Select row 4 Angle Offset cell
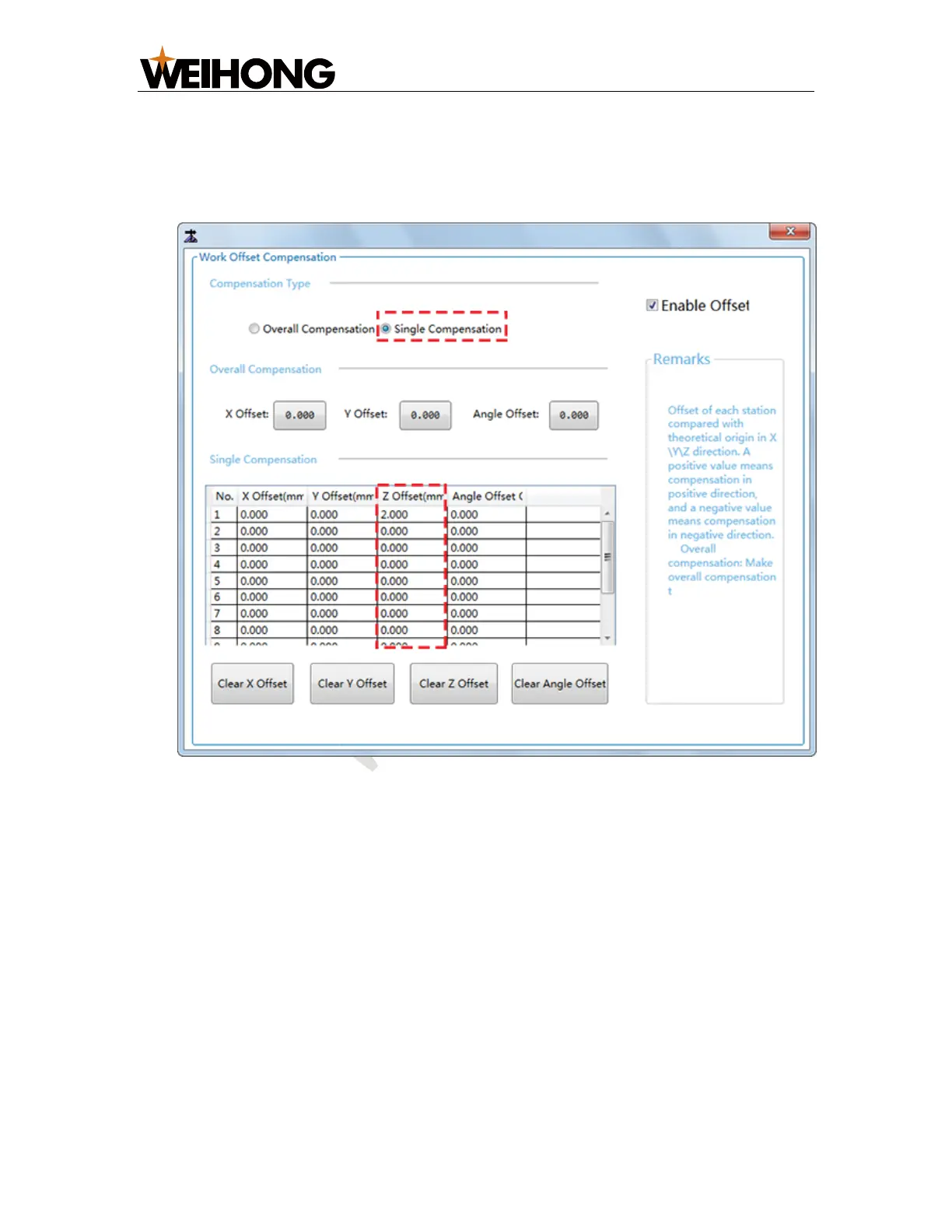 (x=487, y=564)
